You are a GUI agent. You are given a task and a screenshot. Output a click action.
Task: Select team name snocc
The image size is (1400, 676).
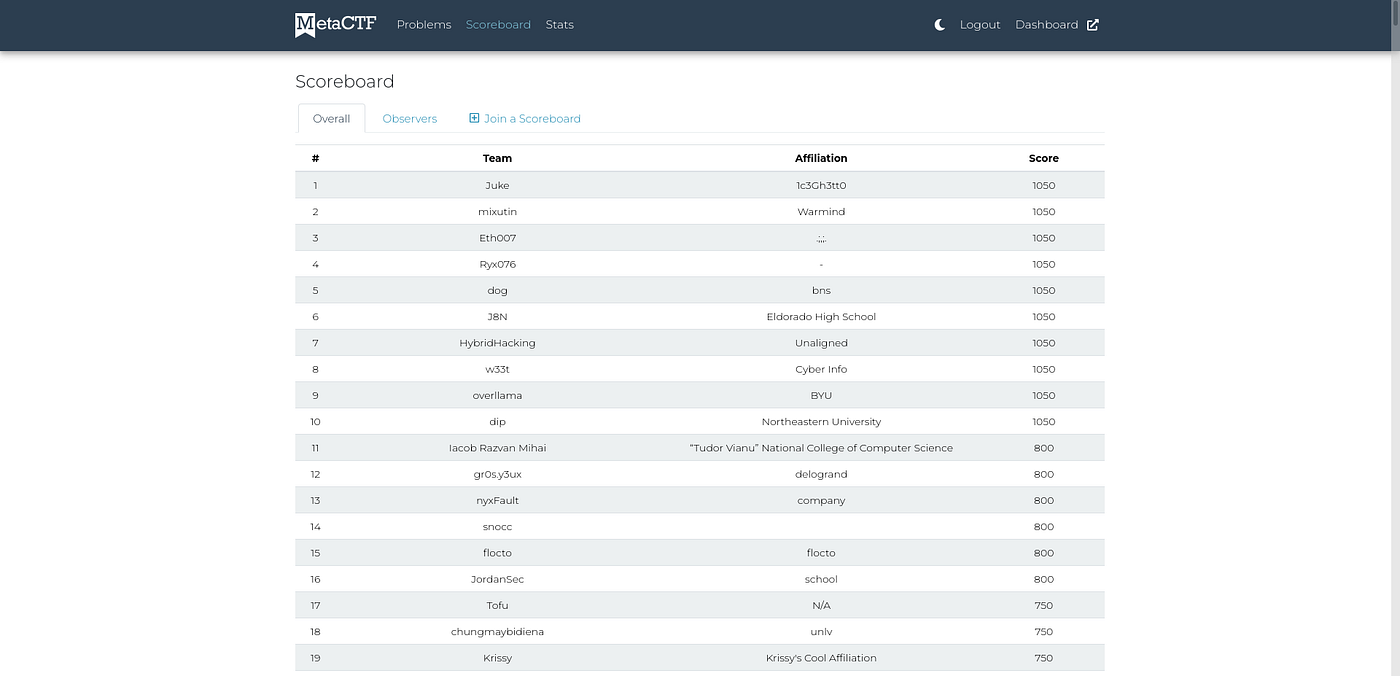coord(497,527)
